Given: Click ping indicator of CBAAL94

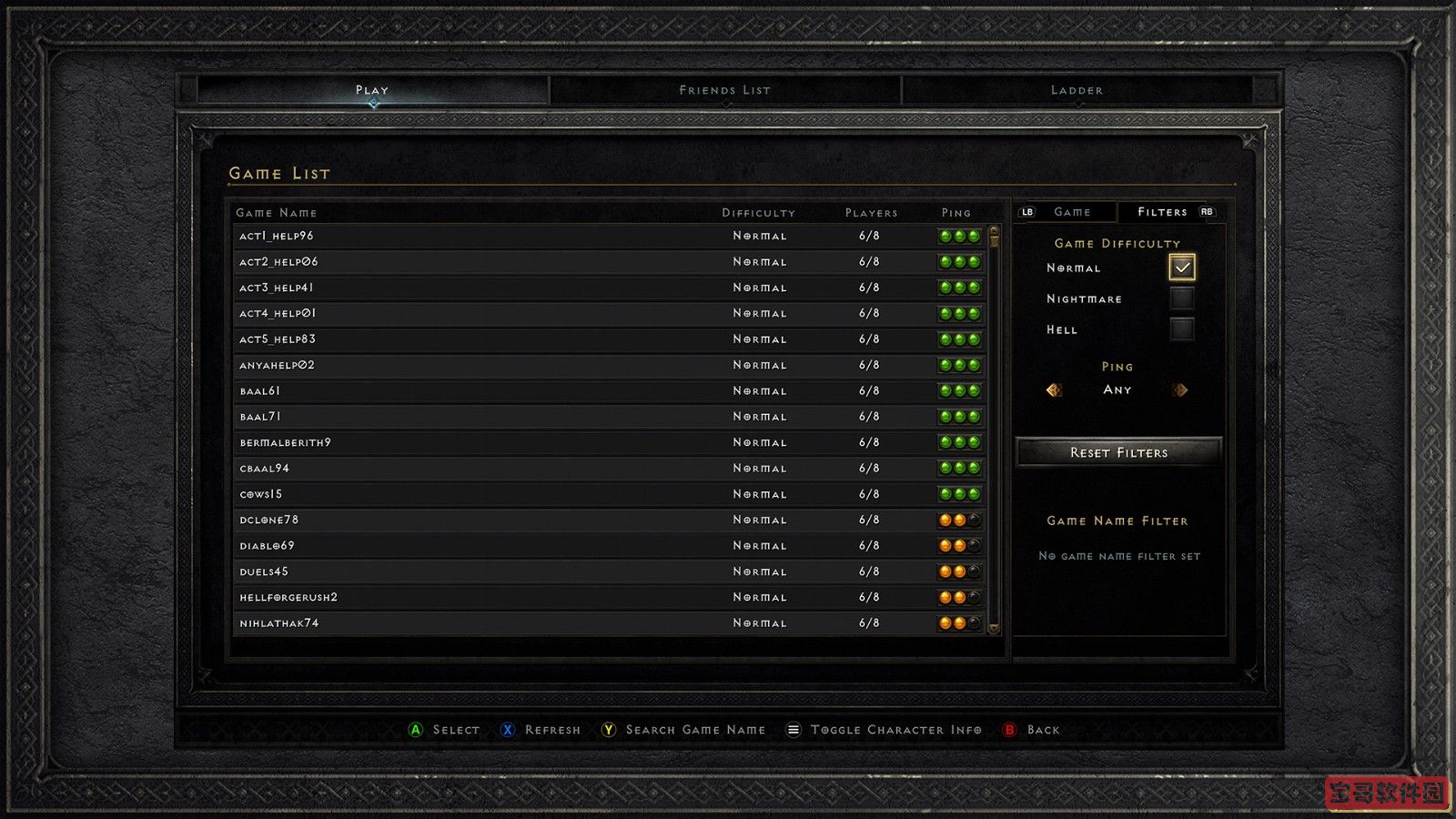Looking at the screenshot, I should pos(960,469).
